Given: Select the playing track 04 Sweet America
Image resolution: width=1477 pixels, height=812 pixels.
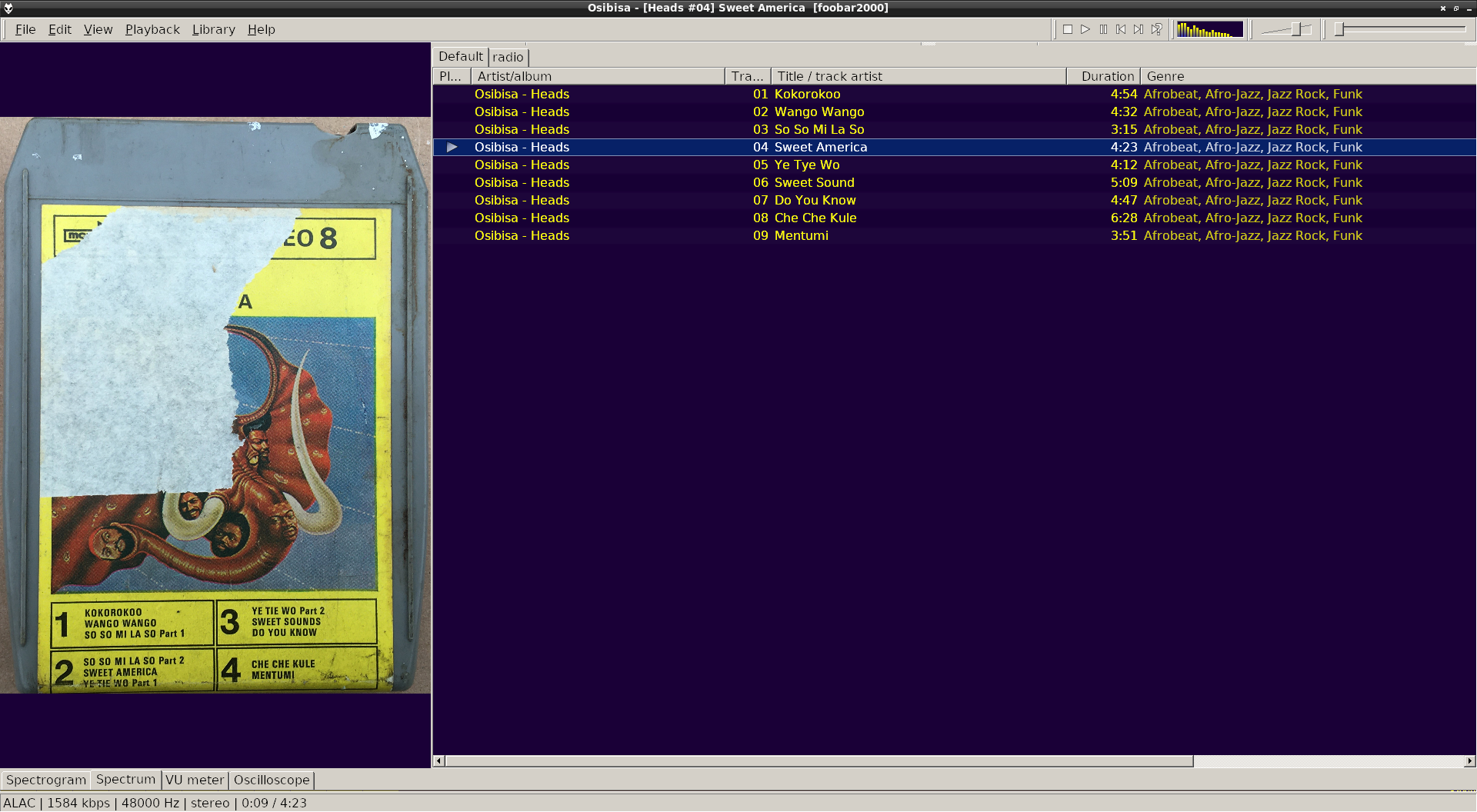Looking at the screenshot, I should 954,147.
